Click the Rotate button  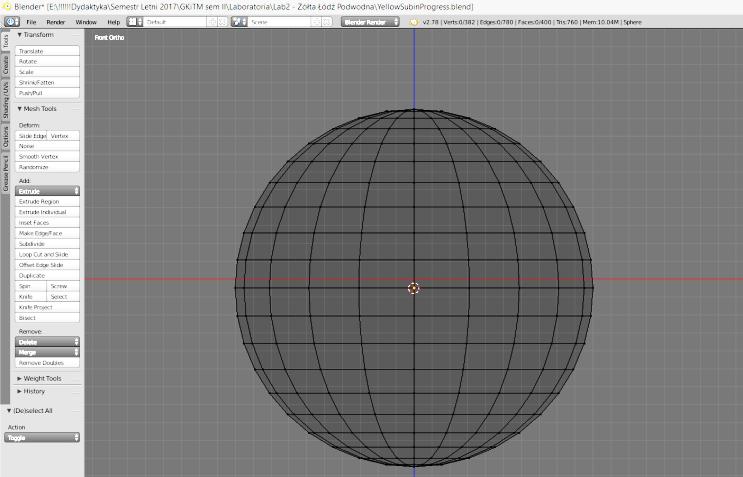tap(47, 61)
